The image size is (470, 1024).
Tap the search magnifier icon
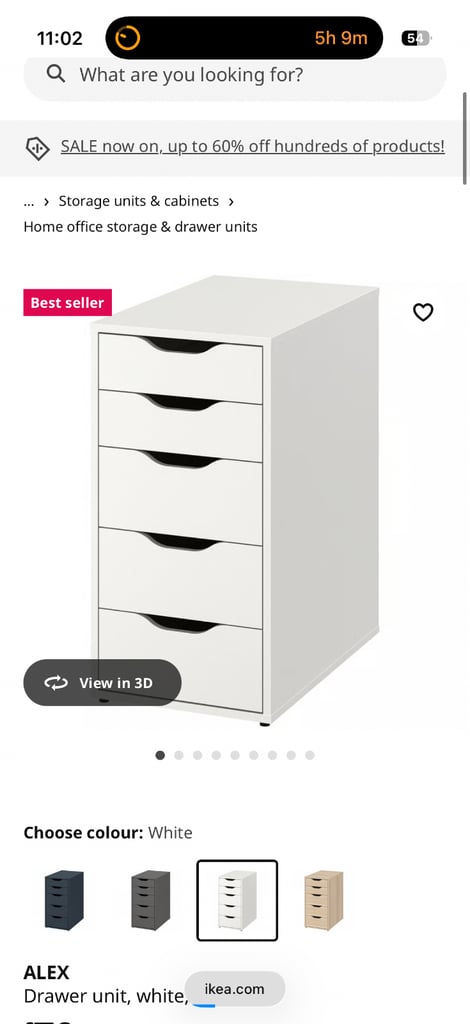coord(56,74)
